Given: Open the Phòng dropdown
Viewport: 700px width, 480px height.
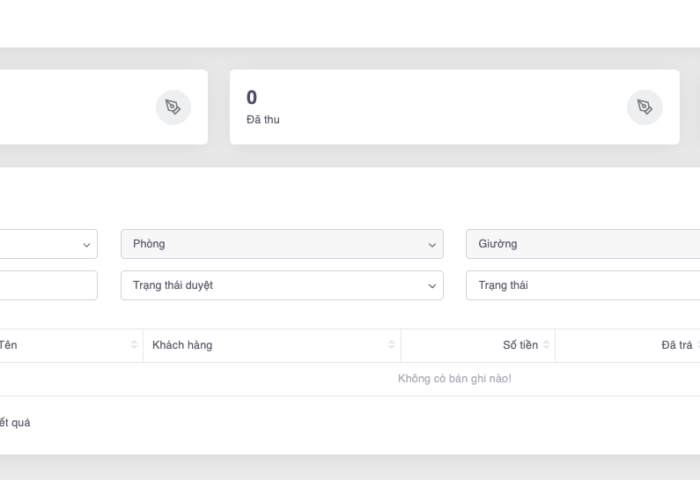Looking at the screenshot, I should point(281,244).
